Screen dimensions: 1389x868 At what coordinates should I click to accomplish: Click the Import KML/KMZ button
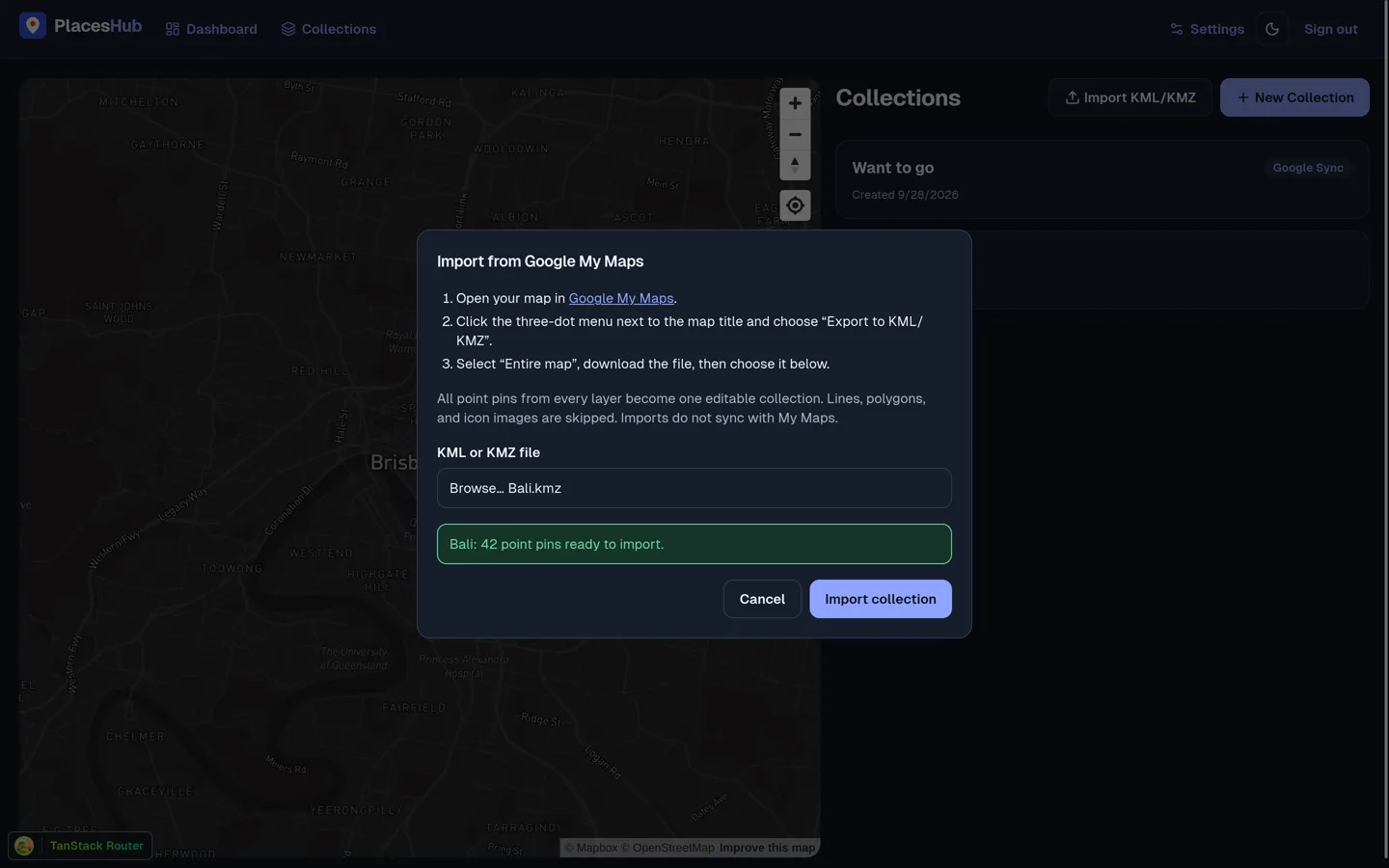(1130, 97)
